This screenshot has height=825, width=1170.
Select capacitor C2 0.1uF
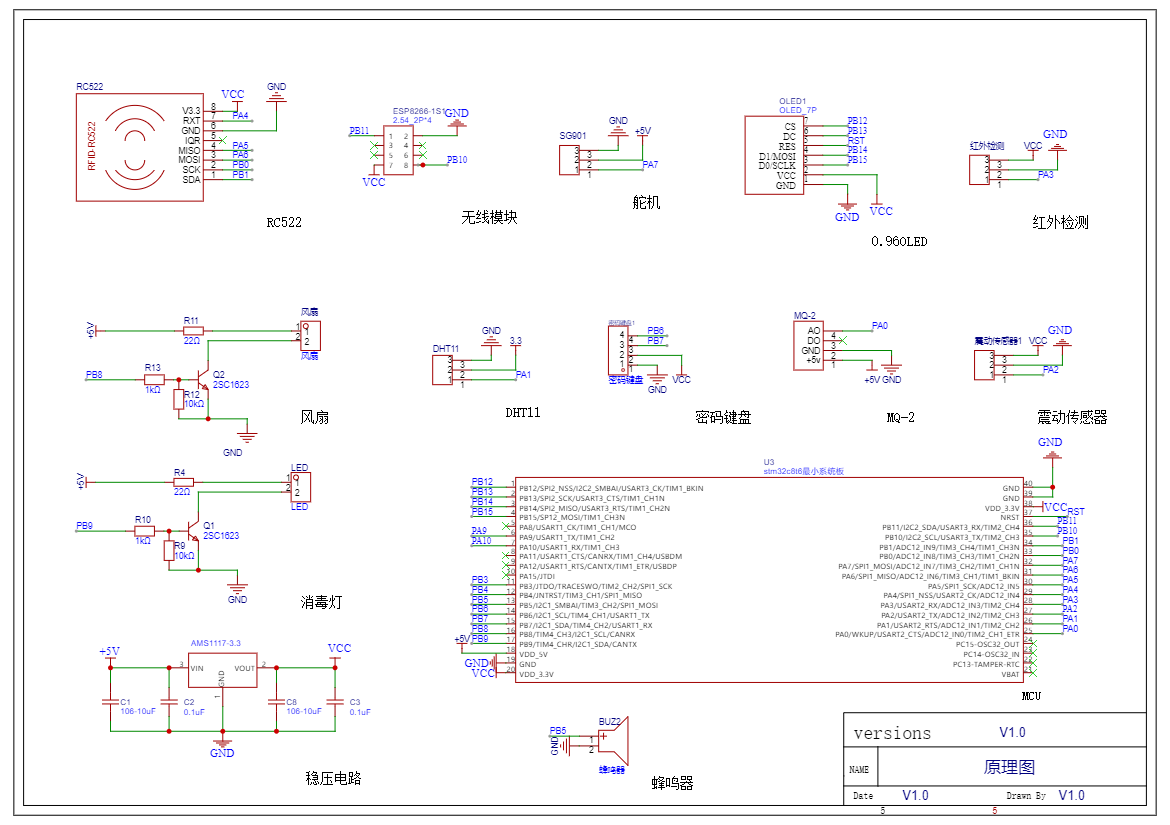tap(169, 702)
